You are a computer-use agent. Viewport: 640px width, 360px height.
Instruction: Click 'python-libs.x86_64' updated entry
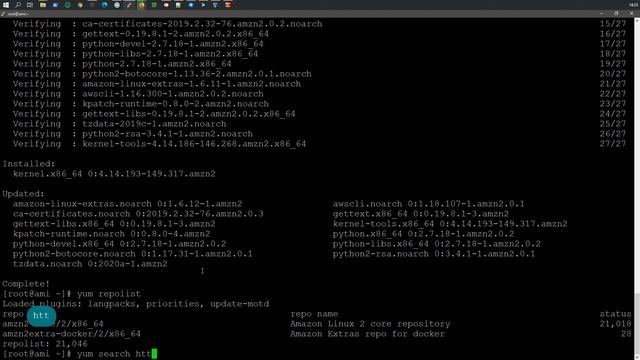tap(436, 244)
